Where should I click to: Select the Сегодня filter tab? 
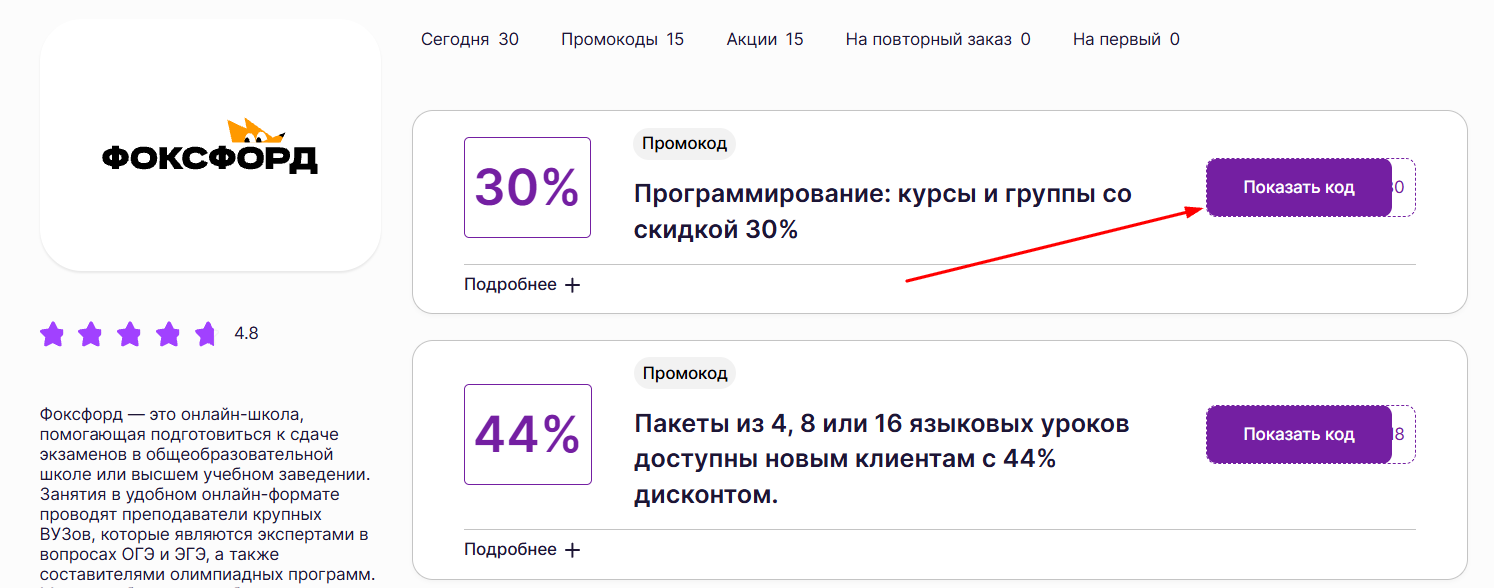[x=470, y=39]
